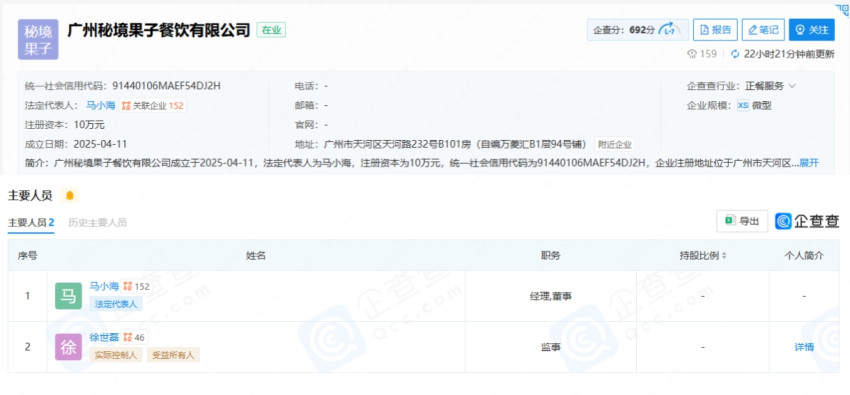Click the 马 avatar in row 1

(x=68, y=296)
